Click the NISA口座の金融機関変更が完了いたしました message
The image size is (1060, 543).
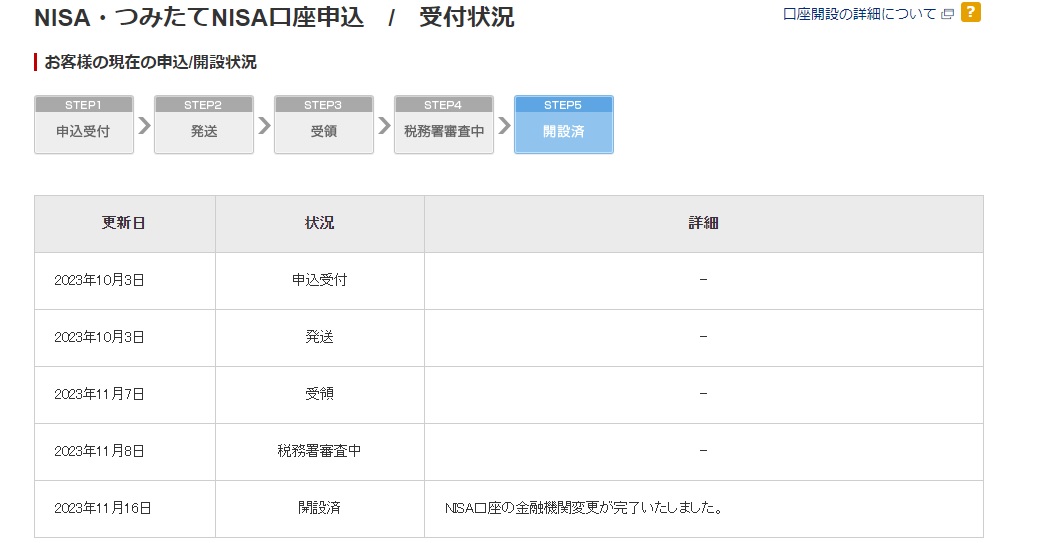[x=584, y=508]
